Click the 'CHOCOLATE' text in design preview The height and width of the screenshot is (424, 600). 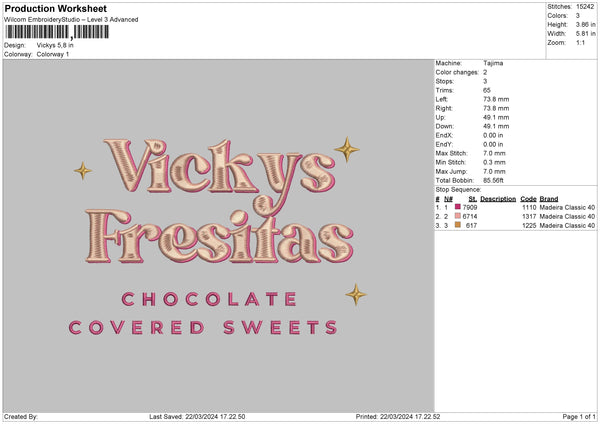point(209,299)
